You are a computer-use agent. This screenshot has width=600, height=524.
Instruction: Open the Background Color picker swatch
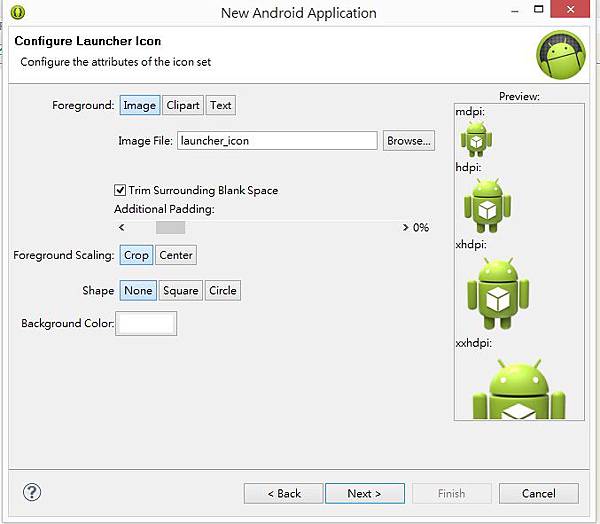146,323
